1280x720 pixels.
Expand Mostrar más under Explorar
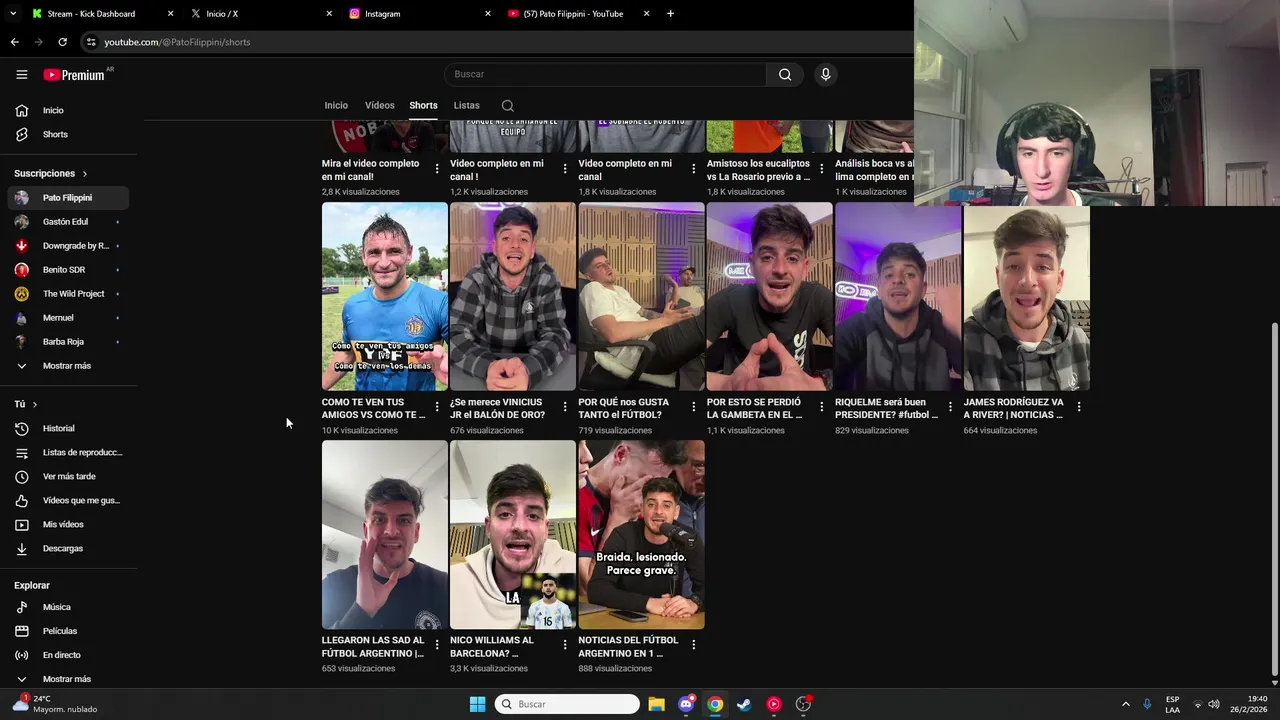pos(68,679)
